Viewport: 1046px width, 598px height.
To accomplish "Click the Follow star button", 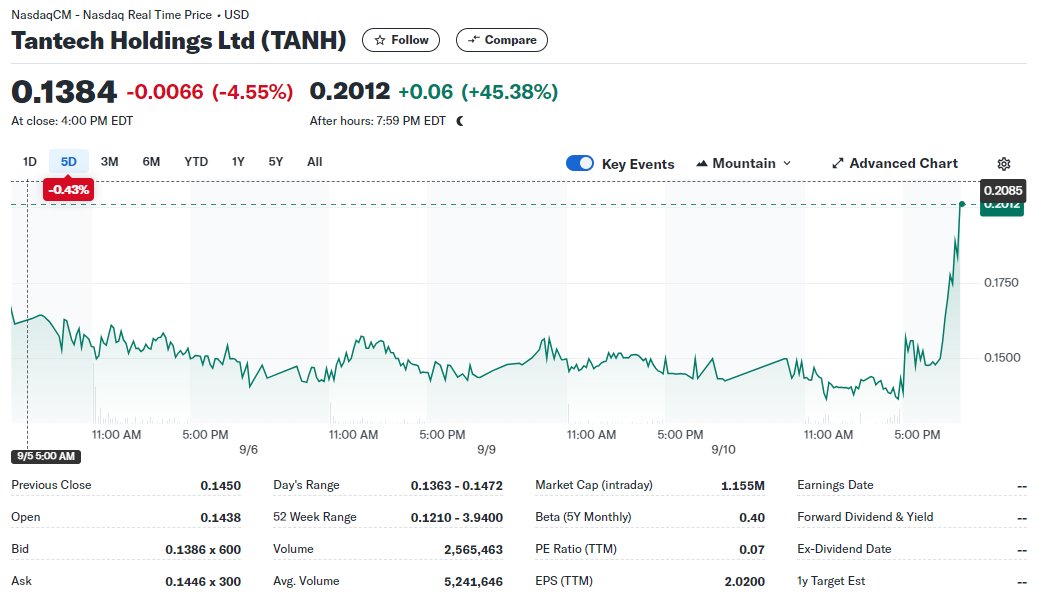I will [x=400, y=40].
